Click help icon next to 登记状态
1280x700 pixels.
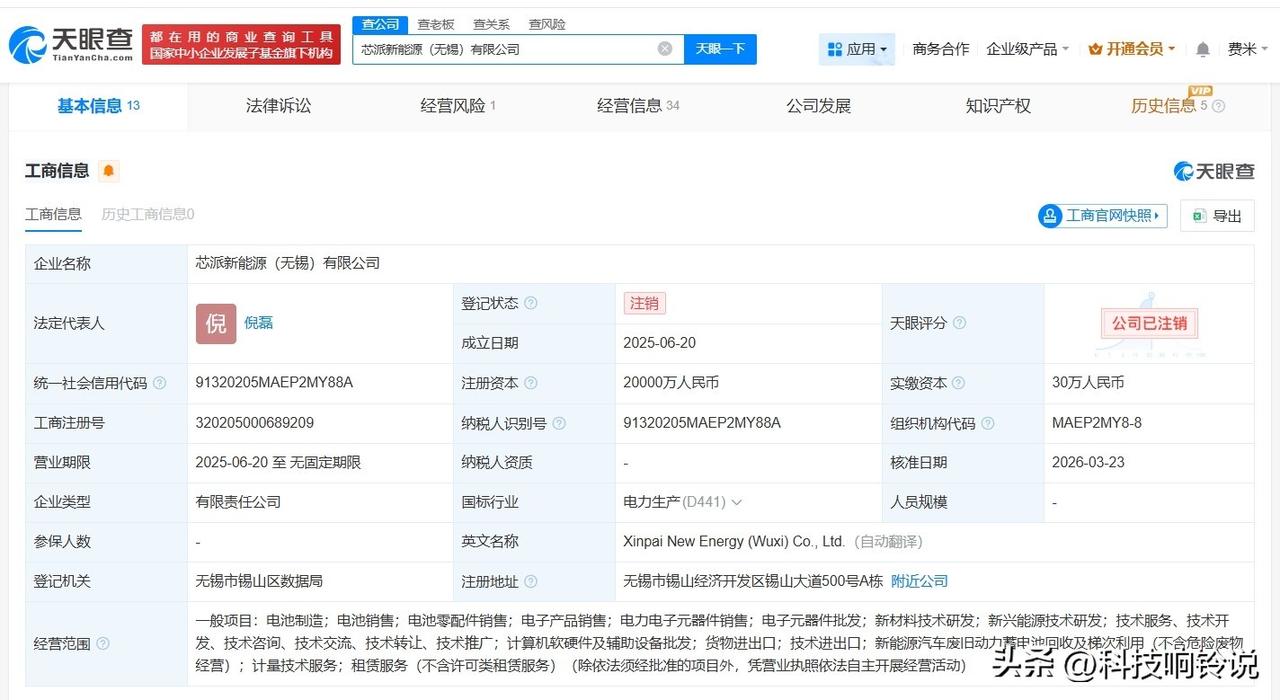pyautogui.click(x=531, y=304)
